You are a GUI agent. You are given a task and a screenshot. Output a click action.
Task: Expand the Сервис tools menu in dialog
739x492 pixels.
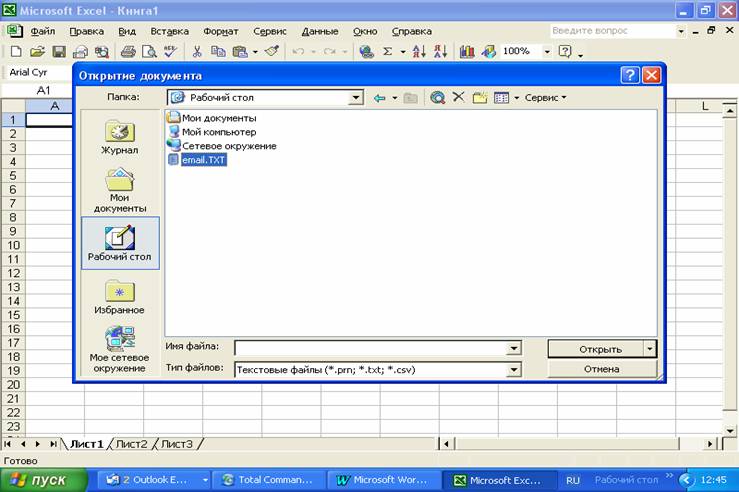point(545,98)
